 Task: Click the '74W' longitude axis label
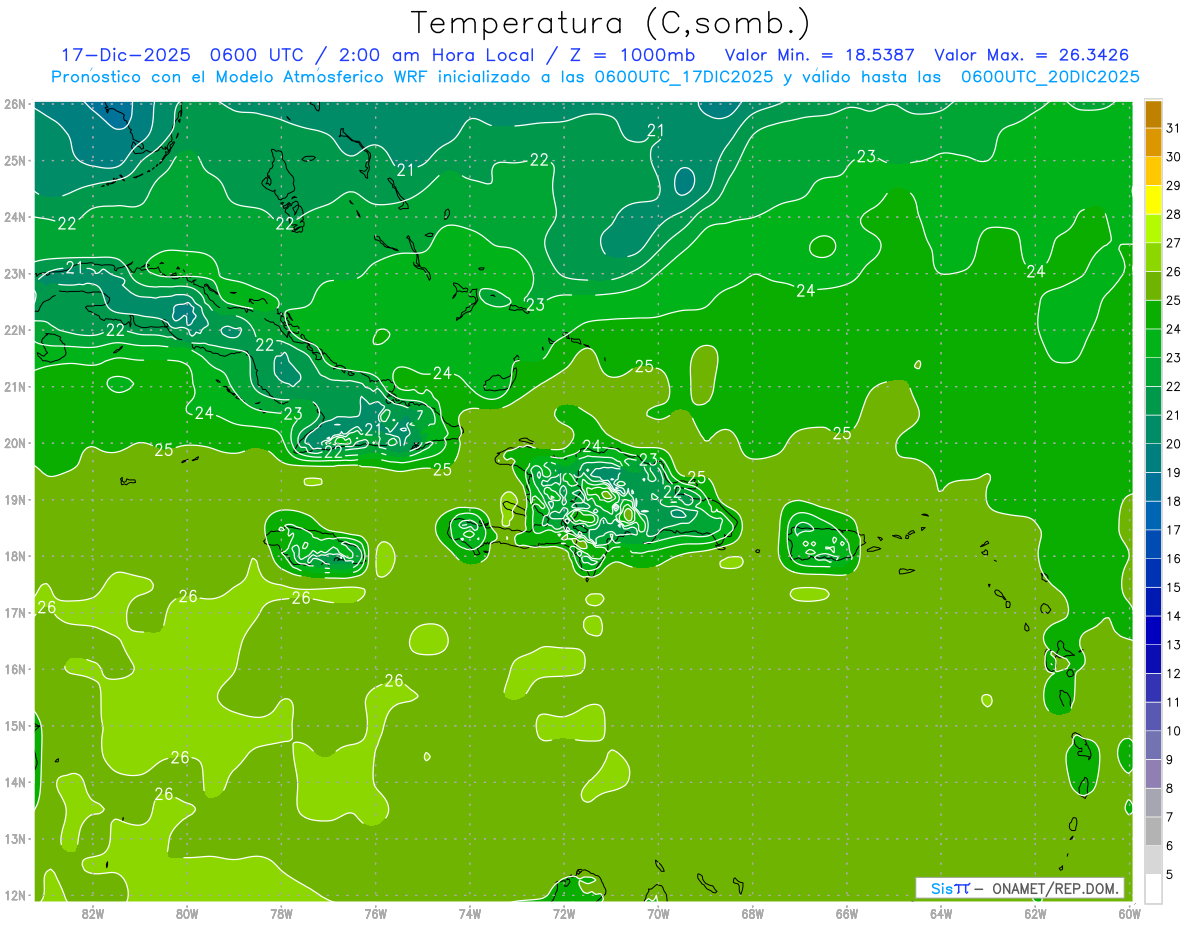tap(470, 913)
